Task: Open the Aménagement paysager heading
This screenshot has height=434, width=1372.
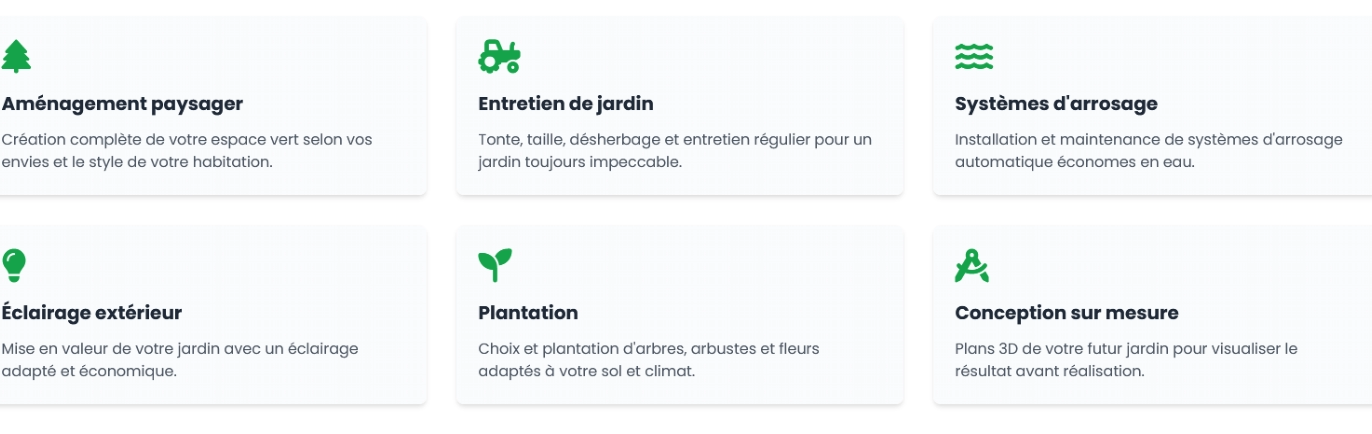Action: coord(122,104)
